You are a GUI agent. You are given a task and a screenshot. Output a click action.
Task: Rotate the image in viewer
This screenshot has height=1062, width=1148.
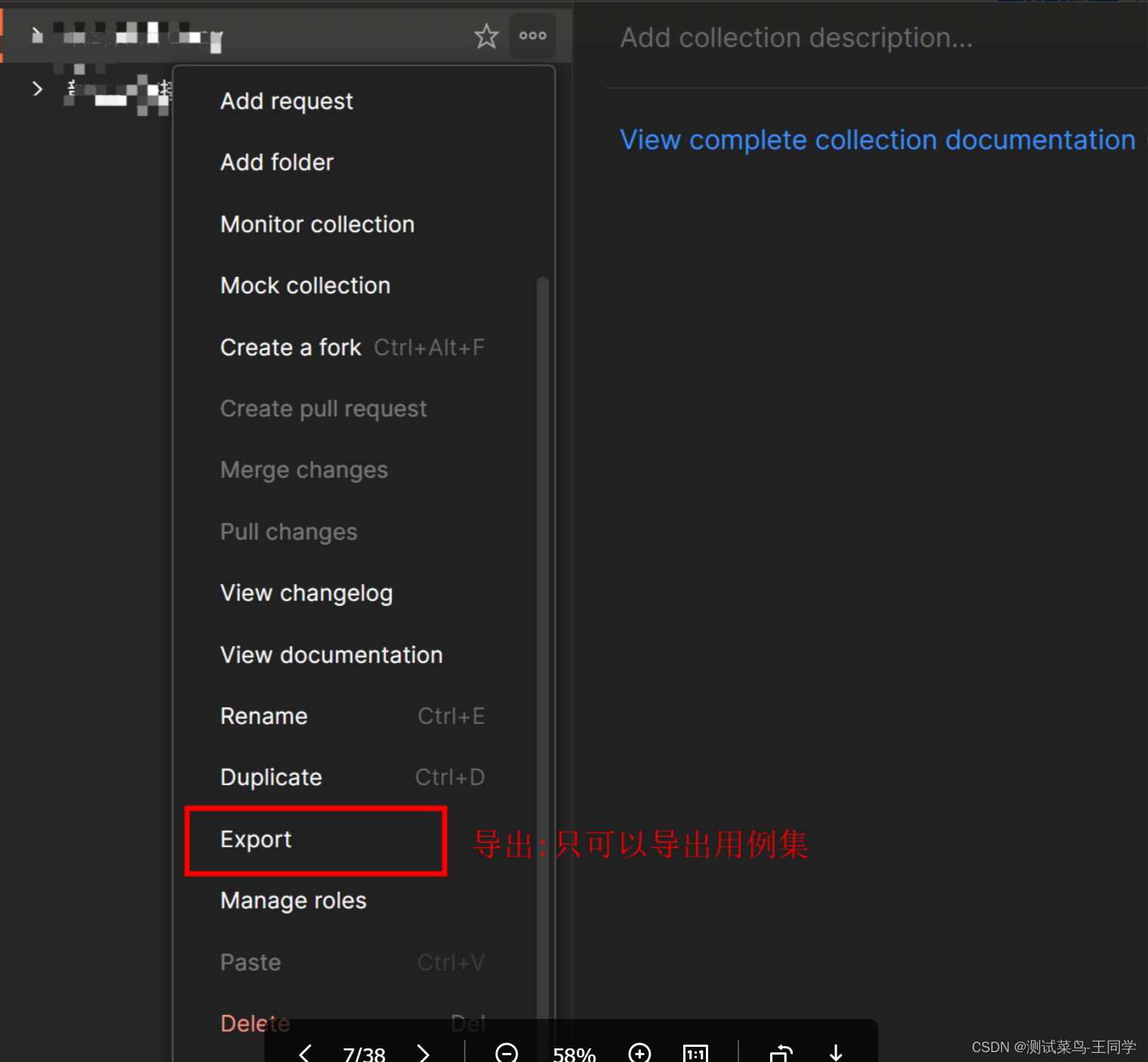[781, 1053]
